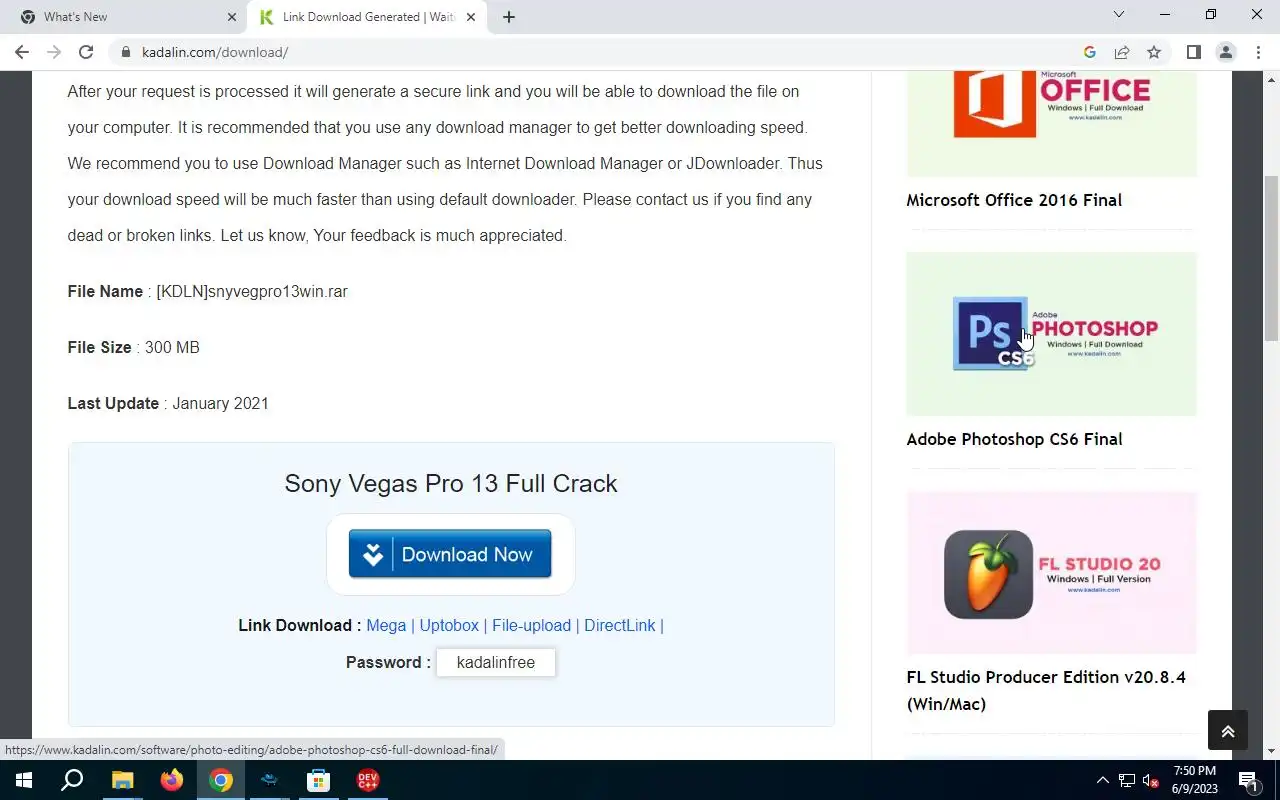Expand the tab search chevron
This screenshot has height=800, width=1280.
point(1119,14)
